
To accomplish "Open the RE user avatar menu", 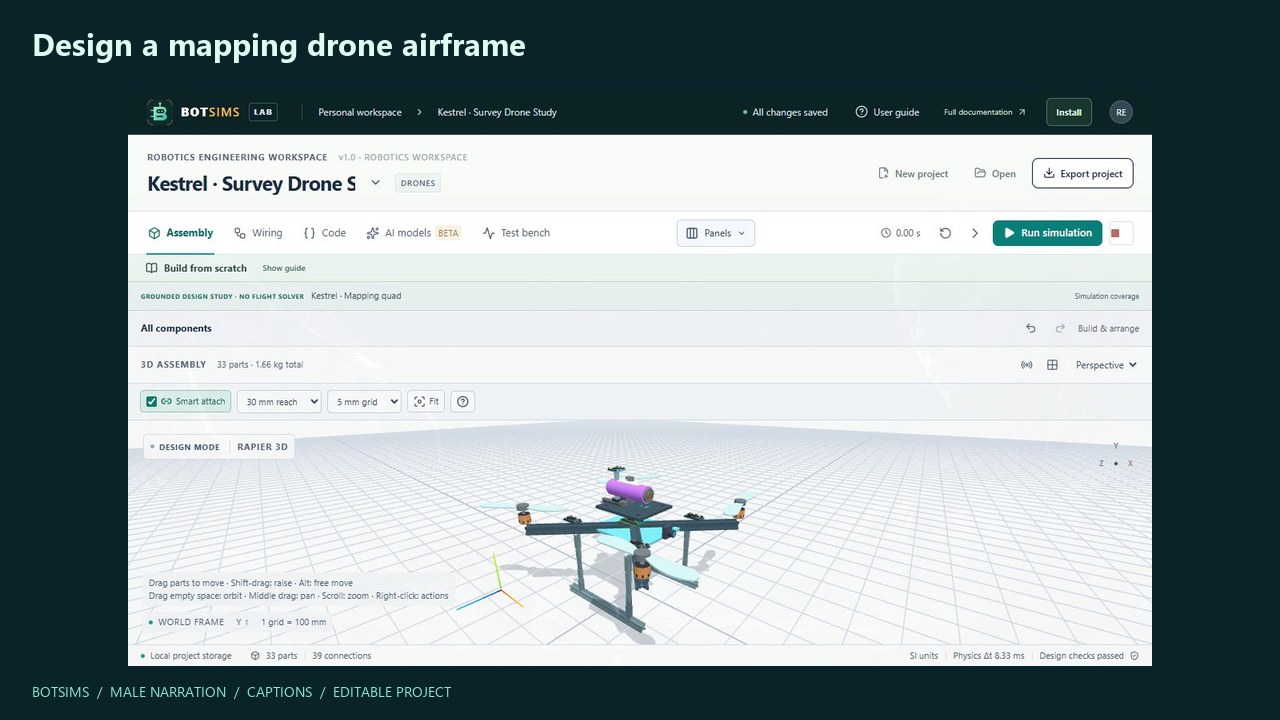I will tap(1121, 112).
